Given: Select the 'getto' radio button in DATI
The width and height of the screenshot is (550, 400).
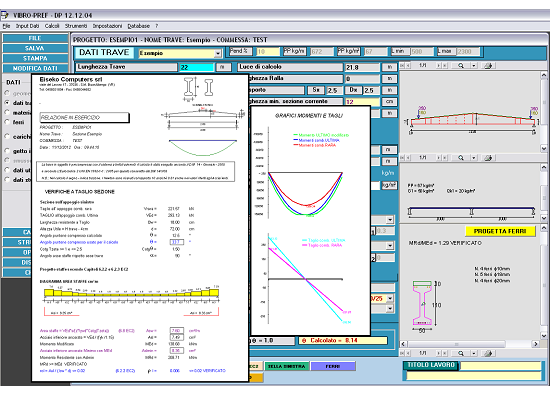Looking at the screenshot, I should tap(7, 151).
